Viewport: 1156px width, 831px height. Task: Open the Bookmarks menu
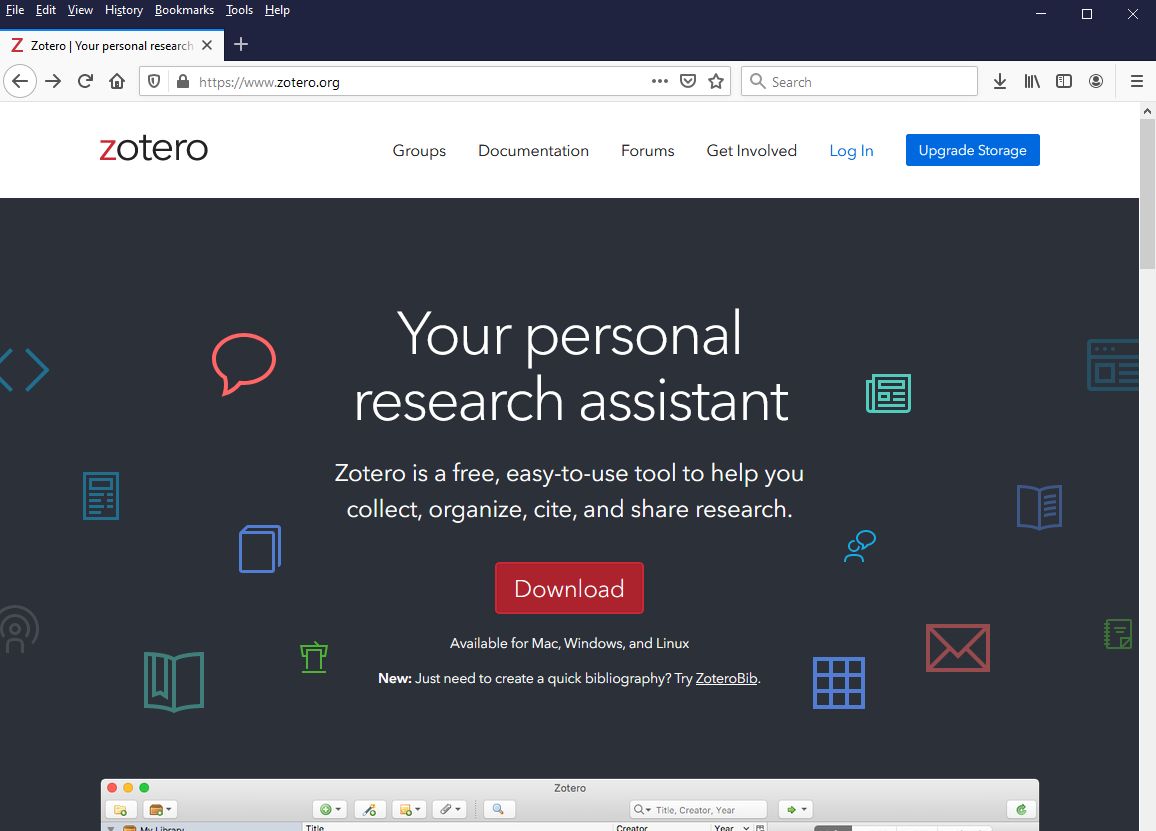(x=184, y=10)
